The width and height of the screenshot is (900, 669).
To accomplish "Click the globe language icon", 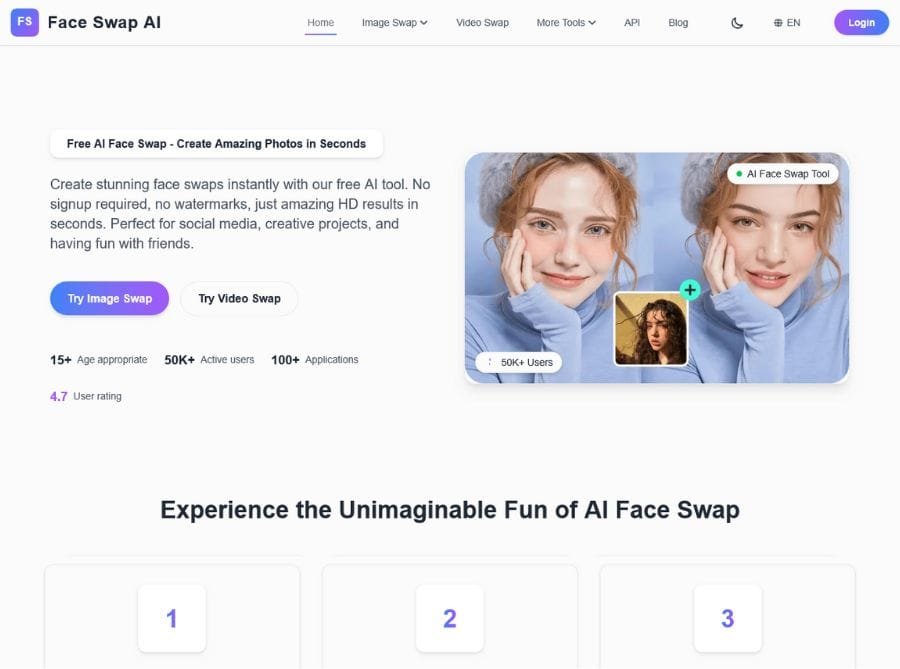I will pyautogui.click(x=778, y=21).
